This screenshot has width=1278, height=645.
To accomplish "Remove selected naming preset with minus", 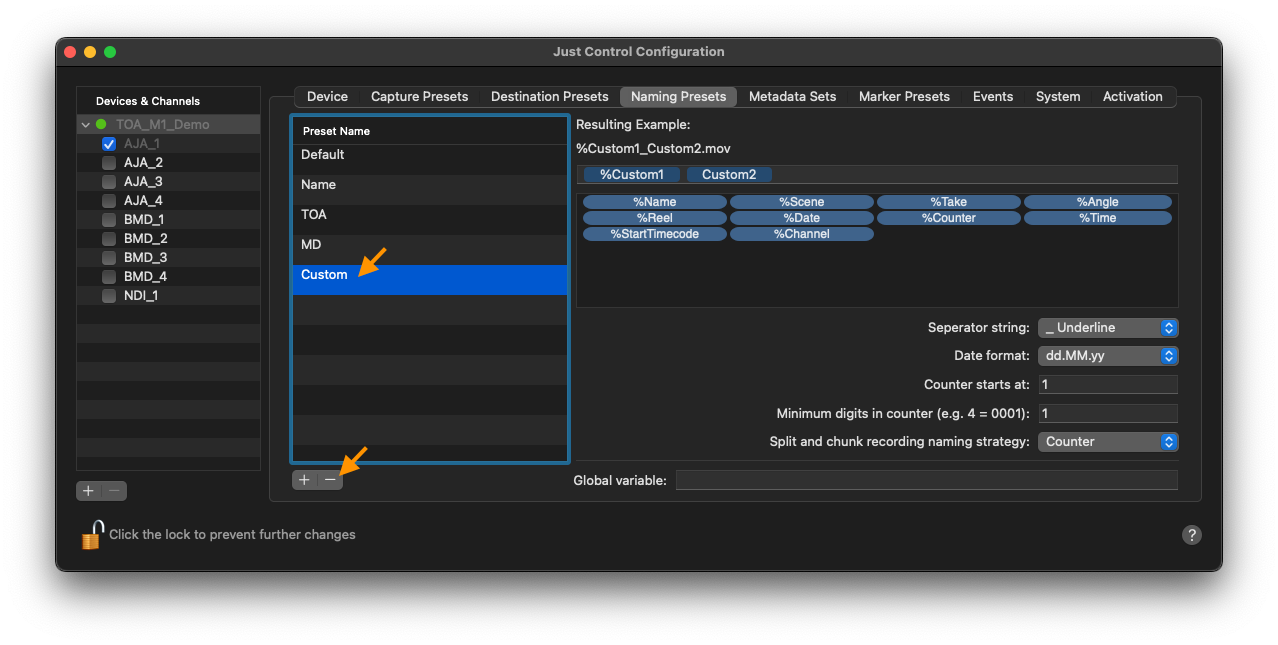I will point(330,480).
